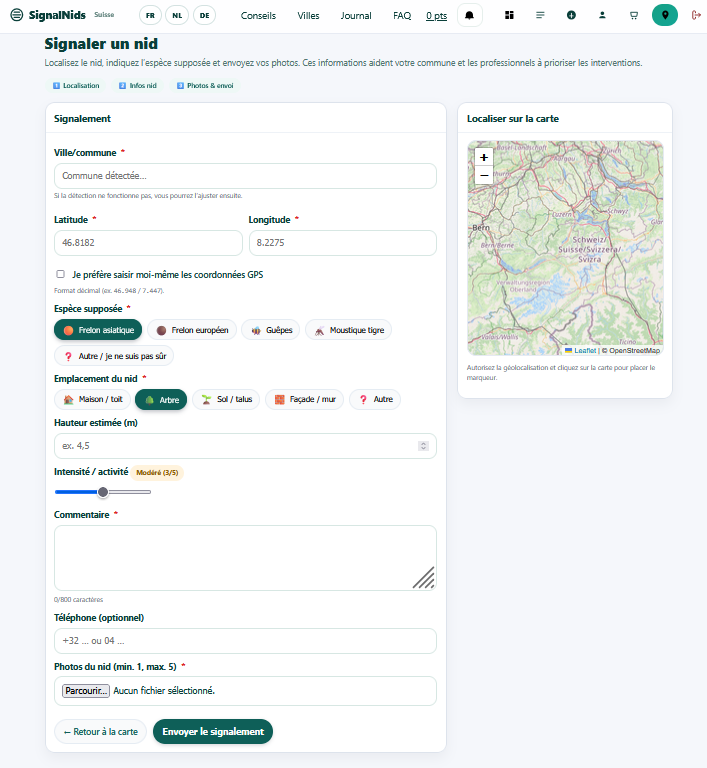Viewport: 707px width, 768px height.
Task: Click Parcourir to choose photos
Action: [x=86, y=691]
